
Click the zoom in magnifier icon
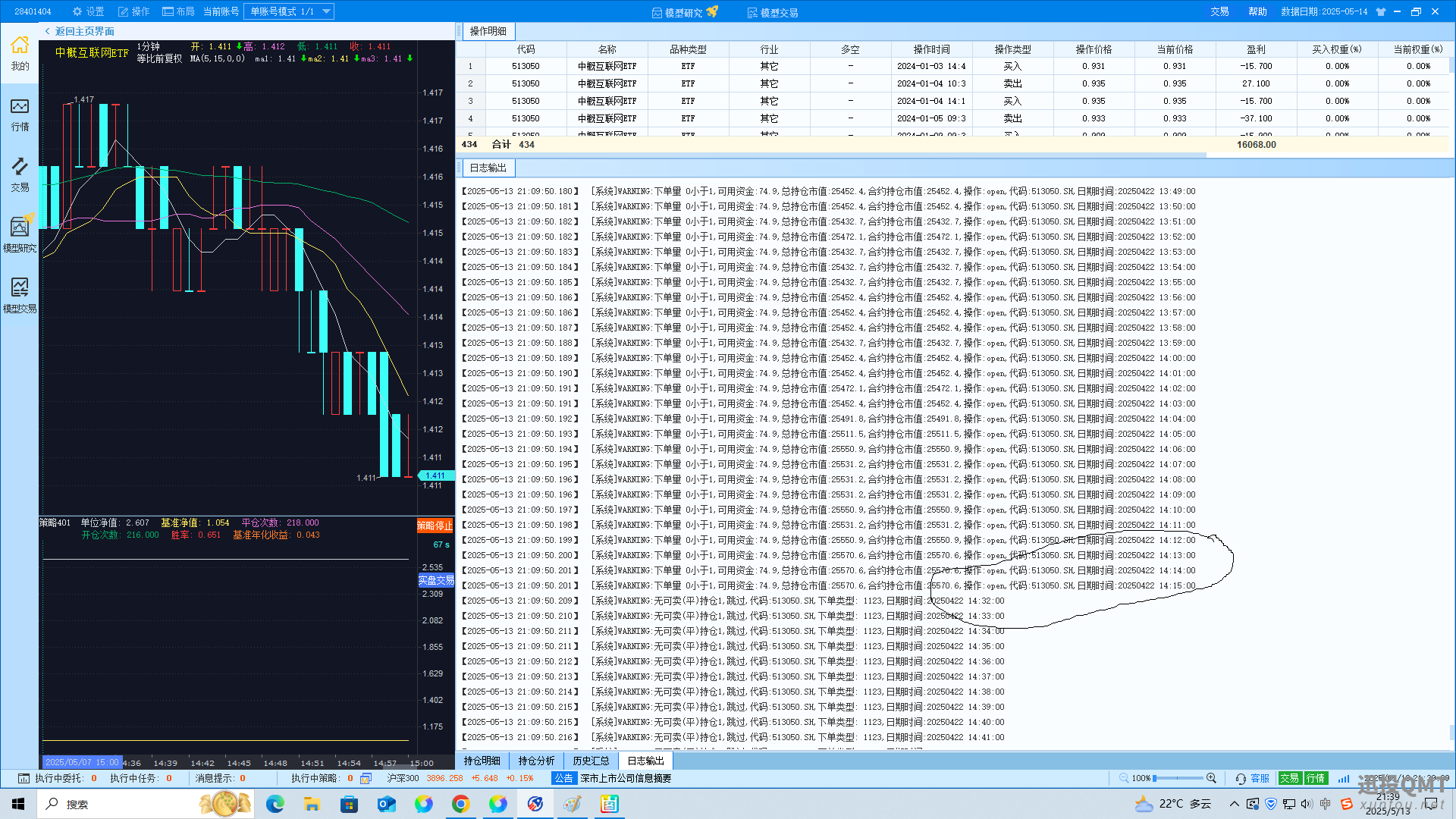click(x=1211, y=778)
